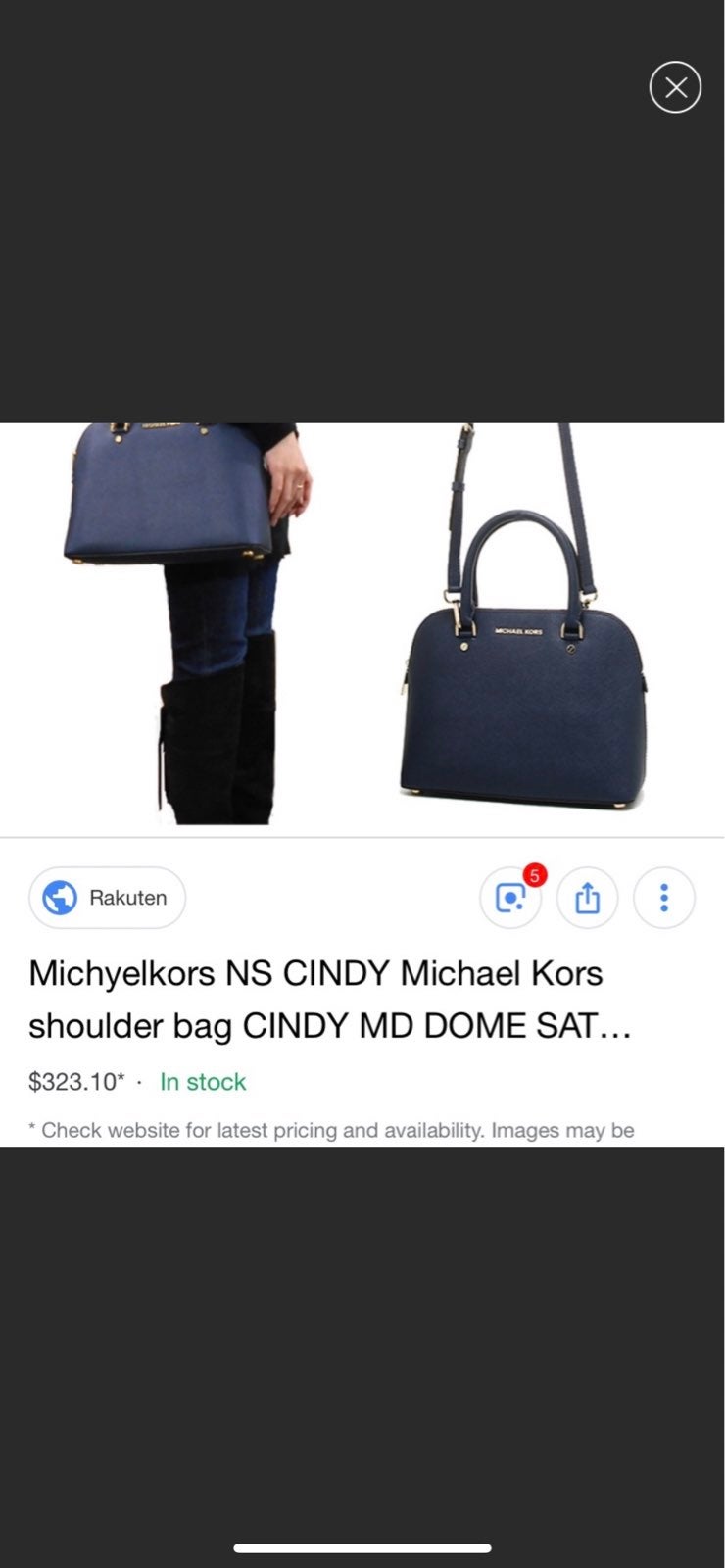Open Google Lens visual search icon
This screenshot has height=1568, width=725.
pos(510,898)
